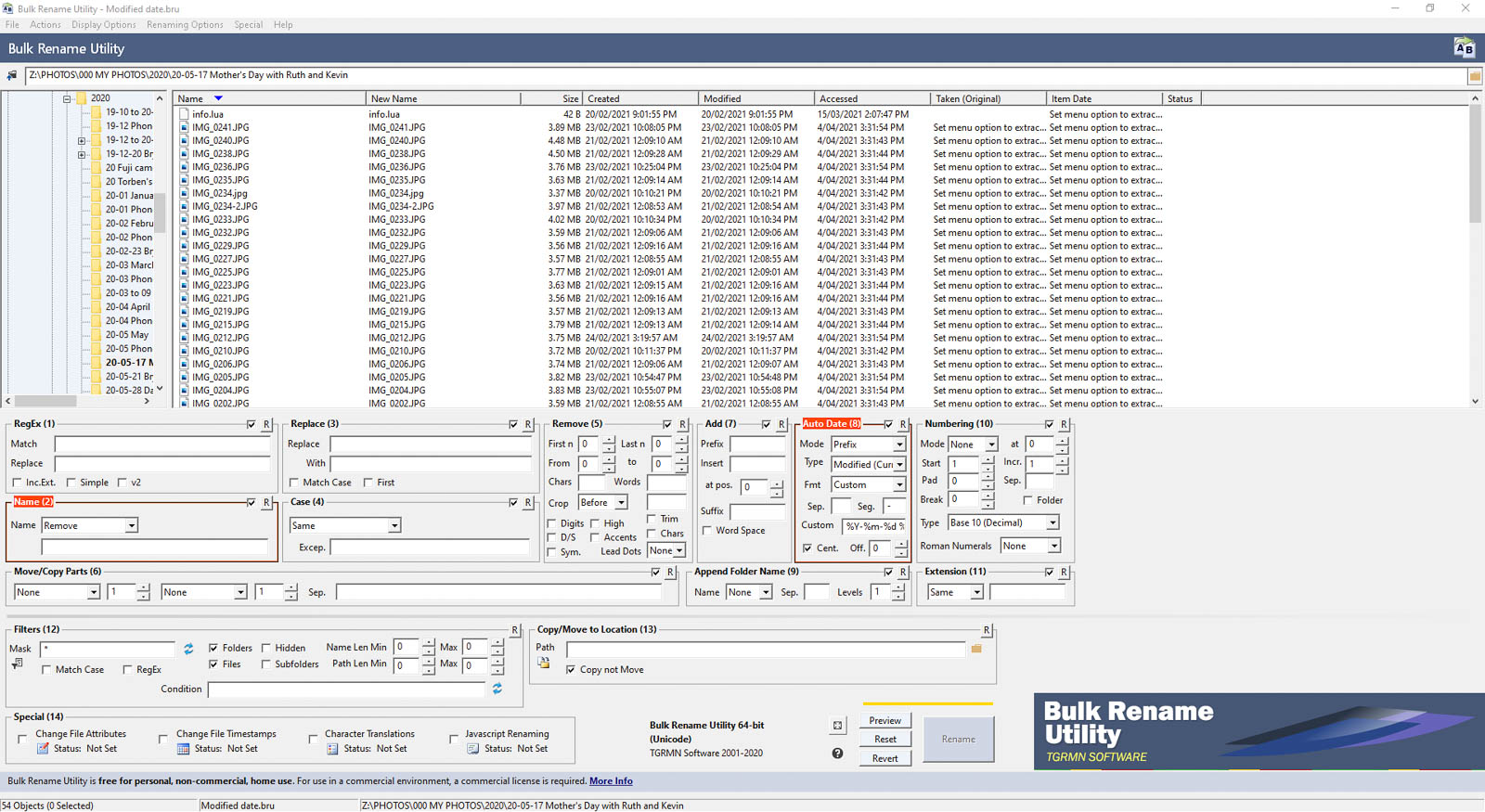
Task: Open the Display Options menu
Action: (x=104, y=25)
